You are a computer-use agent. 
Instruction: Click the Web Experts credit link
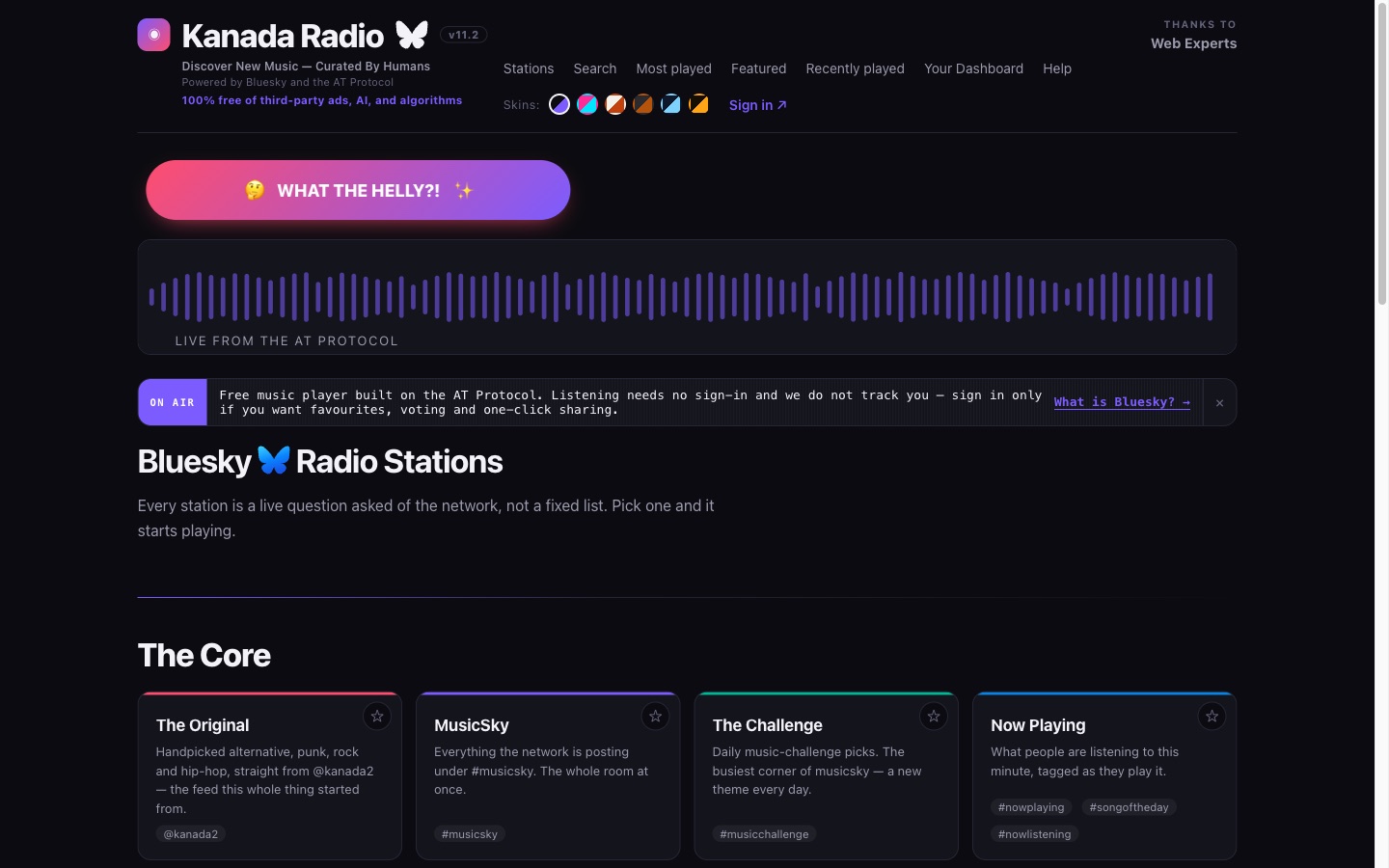(x=1194, y=43)
